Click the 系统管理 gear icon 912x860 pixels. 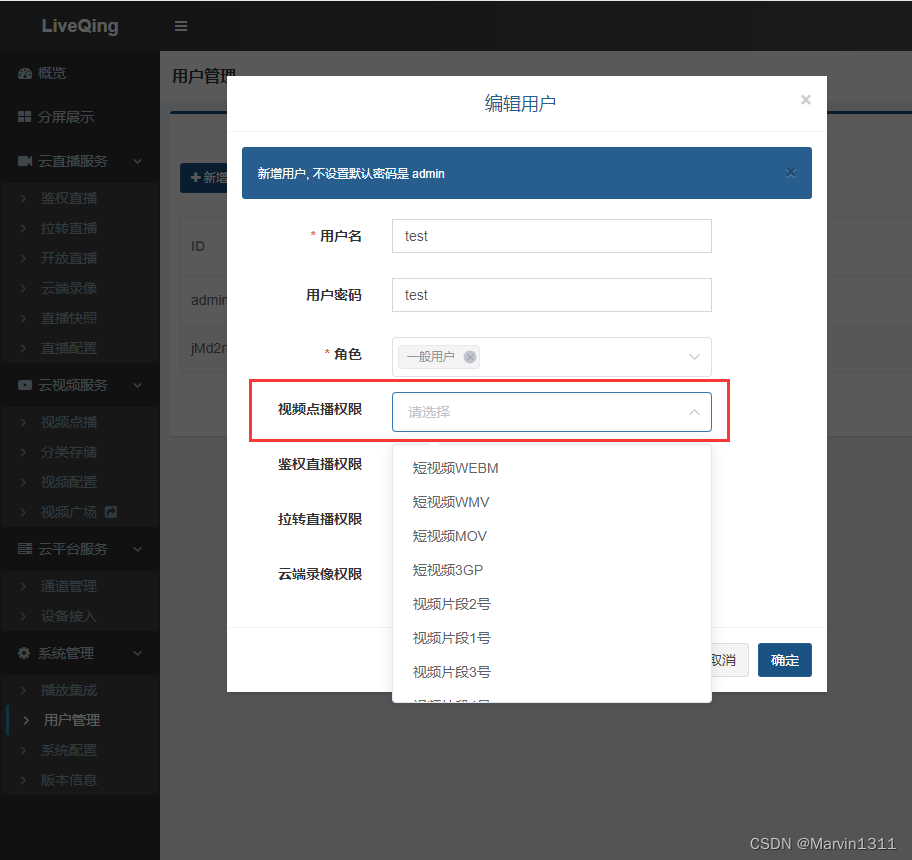(24, 653)
